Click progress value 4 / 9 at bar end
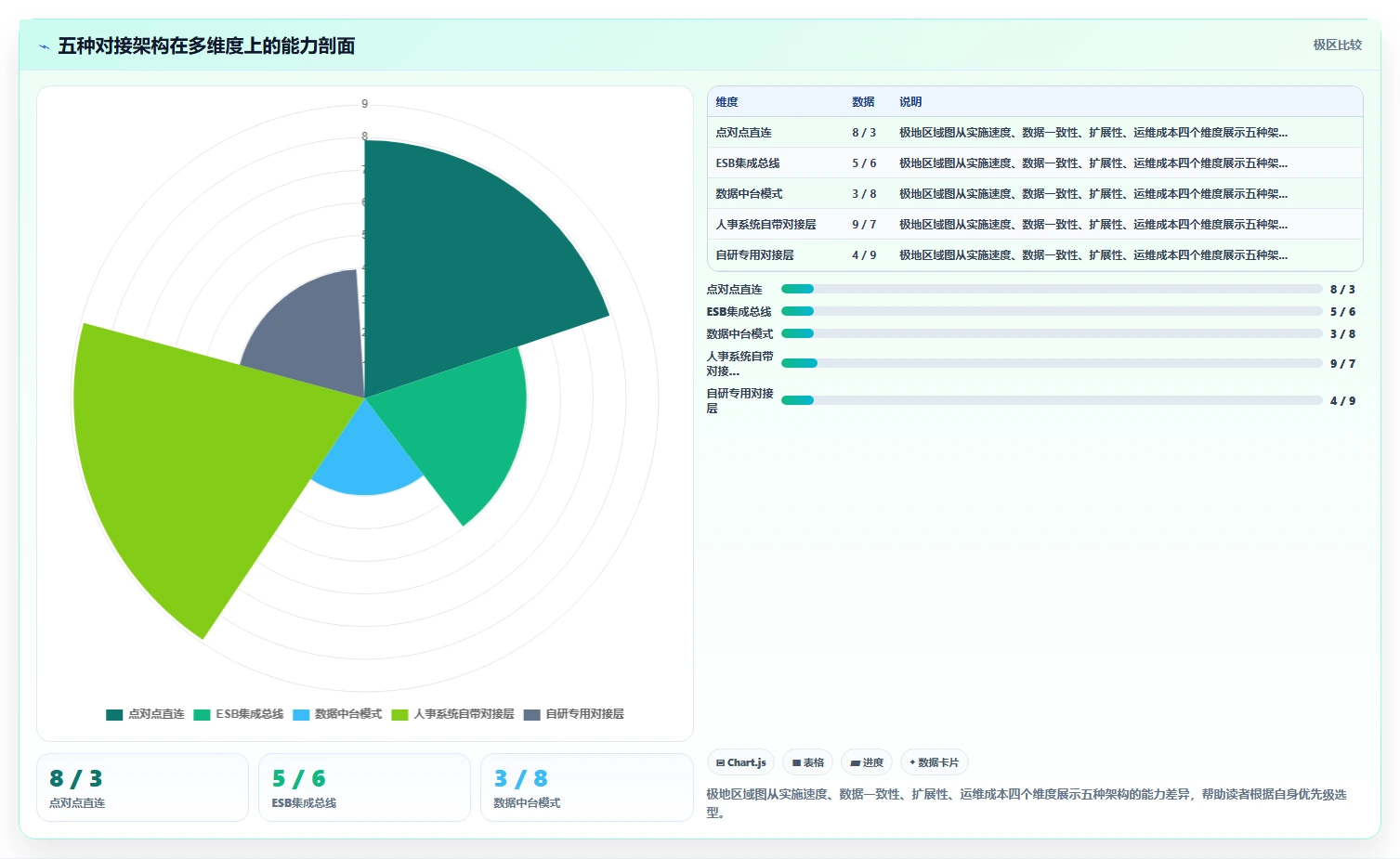Image resolution: width=1400 pixels, height=859 pixels. pos(1342,400)
